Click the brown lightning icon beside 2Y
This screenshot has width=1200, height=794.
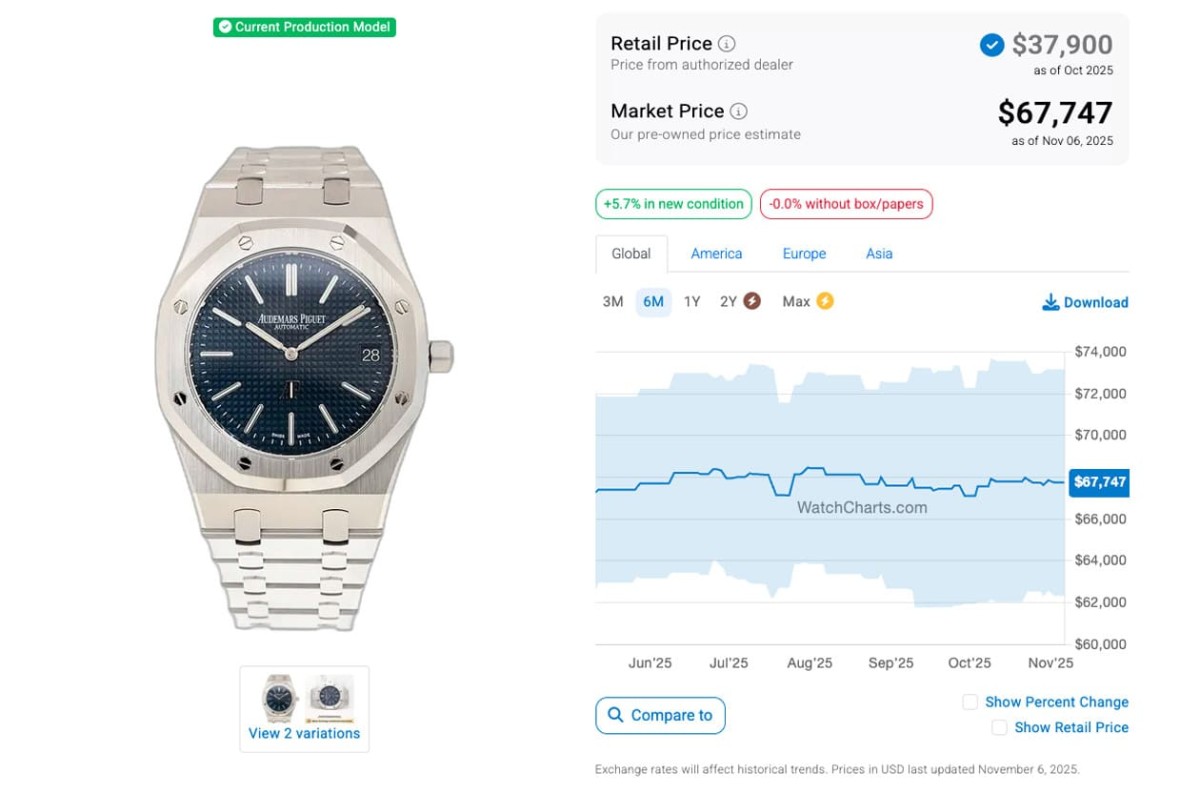point(752,301)
